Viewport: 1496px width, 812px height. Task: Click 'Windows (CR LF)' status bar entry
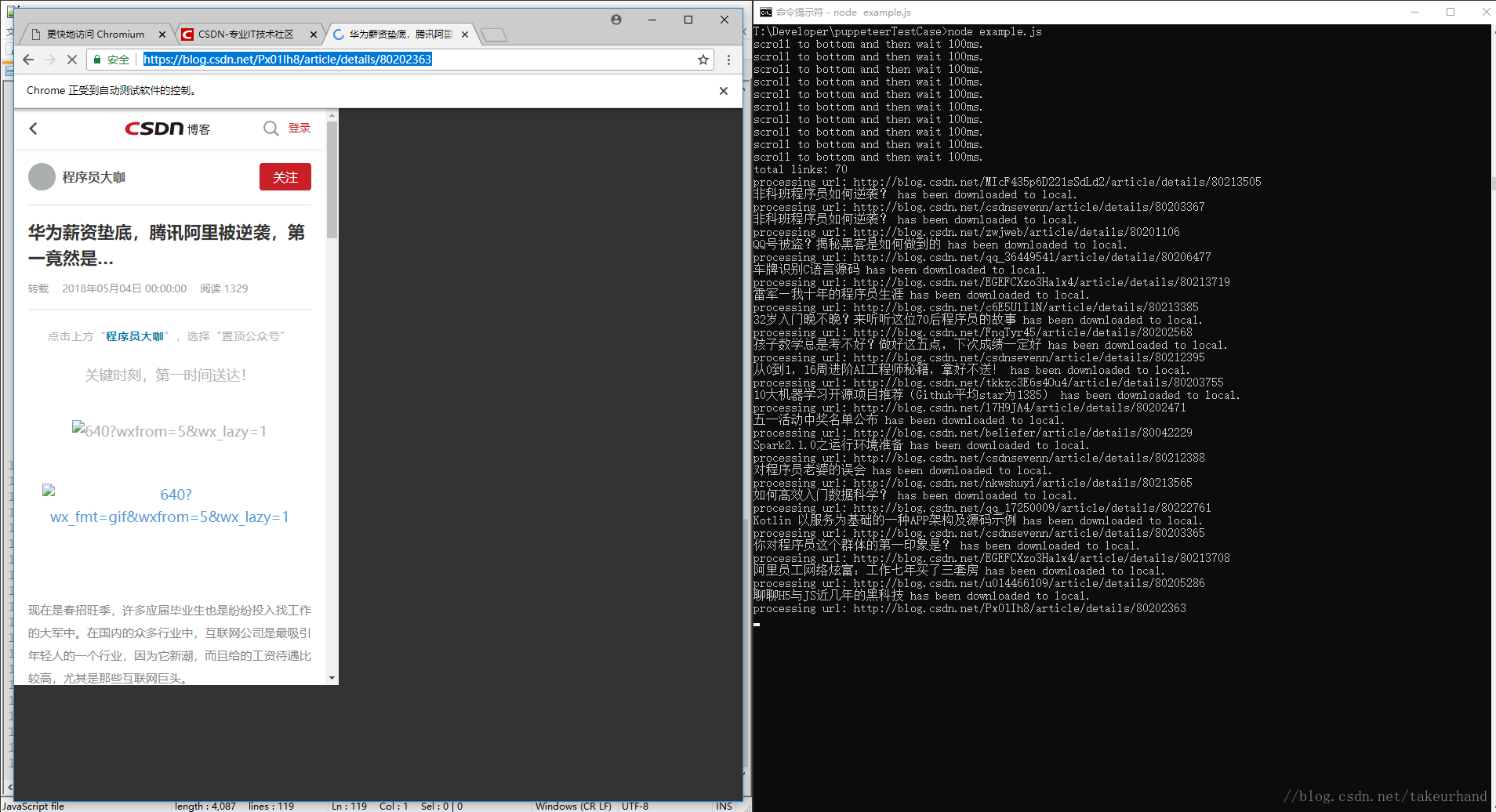click(x=573, y=806)
